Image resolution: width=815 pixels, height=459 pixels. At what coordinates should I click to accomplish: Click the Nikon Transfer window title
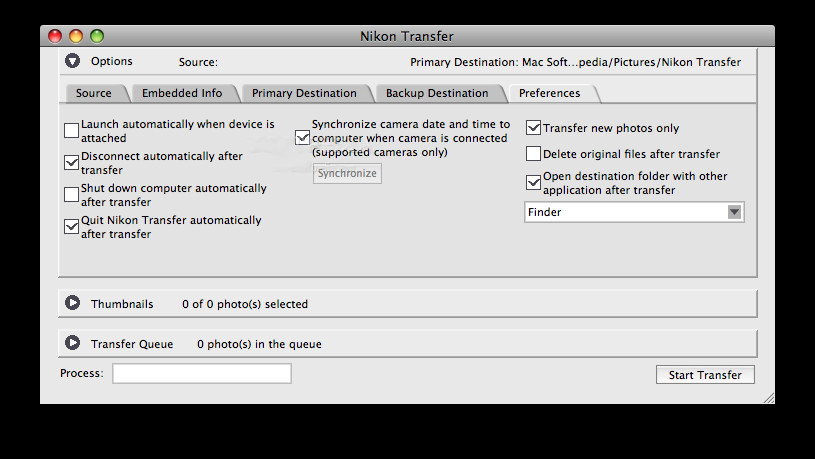pyautogui.click(x=407, y=36)
